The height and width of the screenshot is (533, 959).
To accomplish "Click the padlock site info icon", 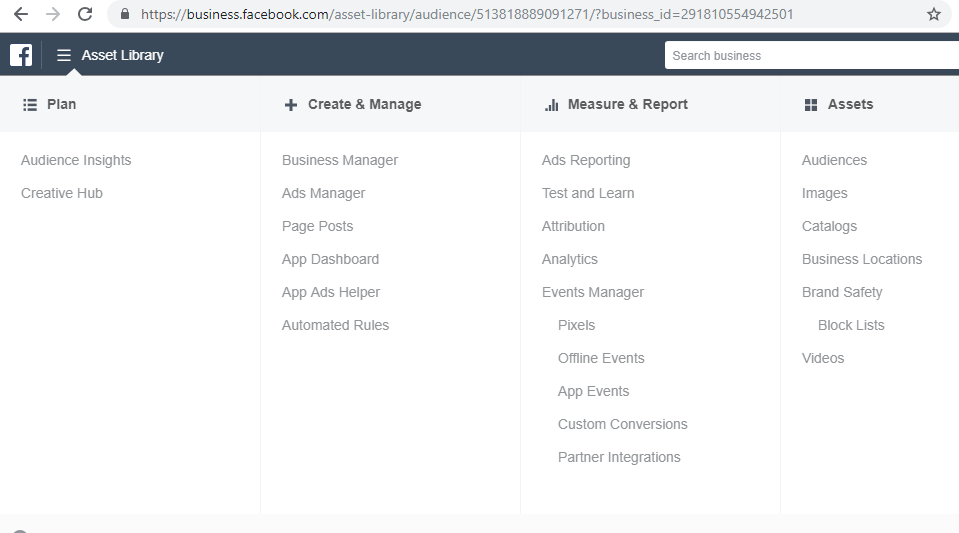I will coord(125,14).
